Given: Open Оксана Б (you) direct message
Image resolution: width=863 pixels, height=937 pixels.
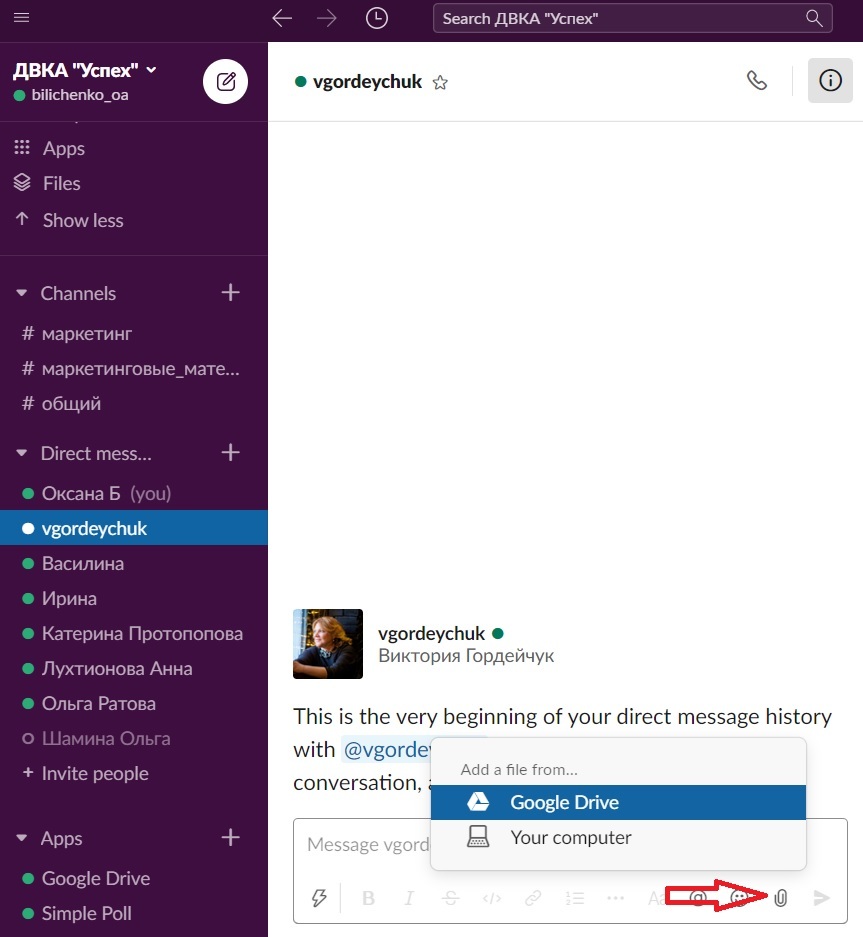Looking at the screenshot, I should point(106,494).
